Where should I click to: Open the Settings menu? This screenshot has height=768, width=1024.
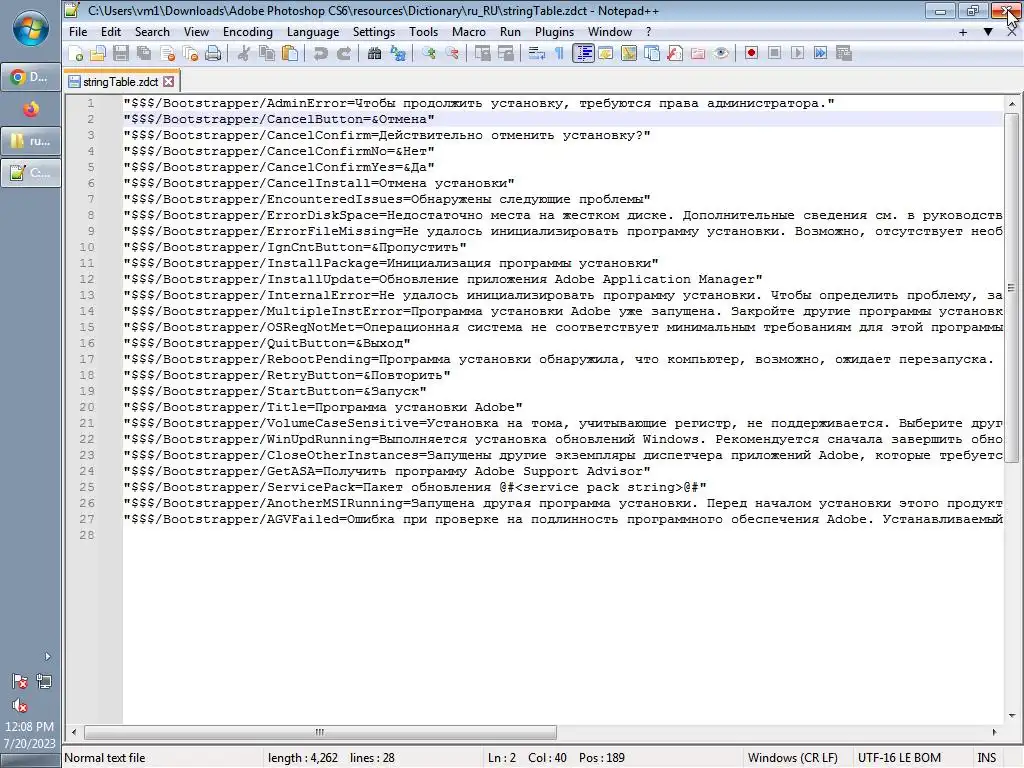374,32
